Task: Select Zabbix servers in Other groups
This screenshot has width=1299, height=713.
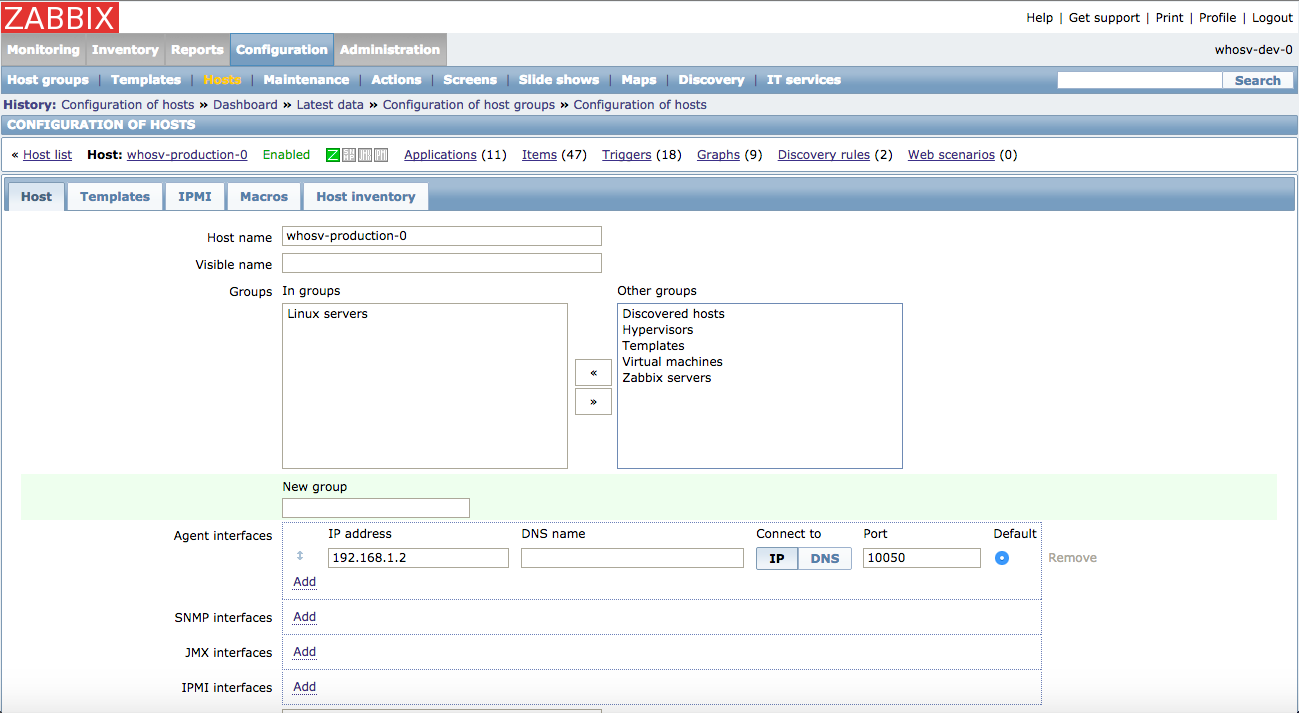Action: [x=759, y=378]
